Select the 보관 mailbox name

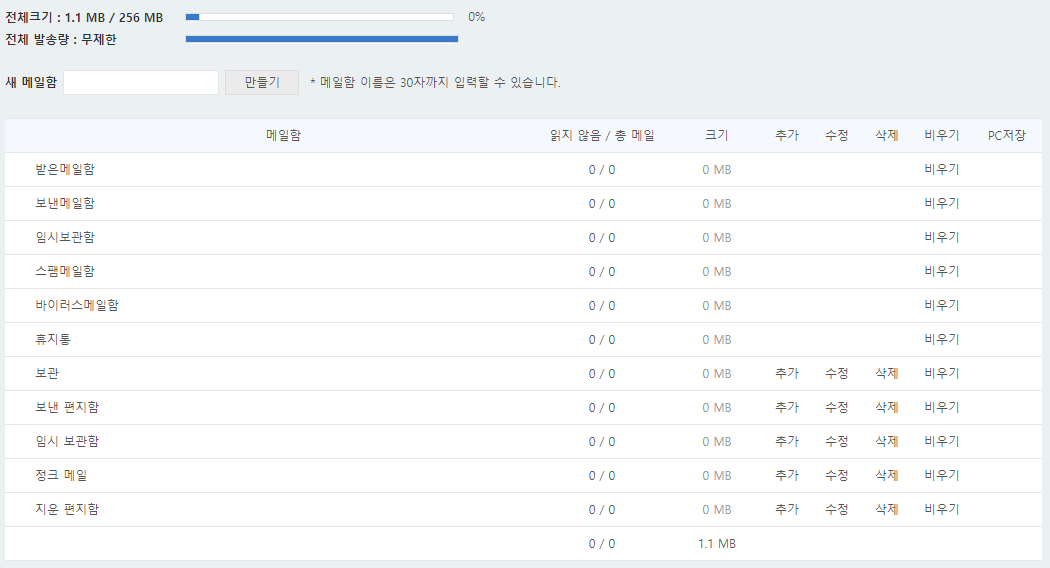[x=47, y=373]
